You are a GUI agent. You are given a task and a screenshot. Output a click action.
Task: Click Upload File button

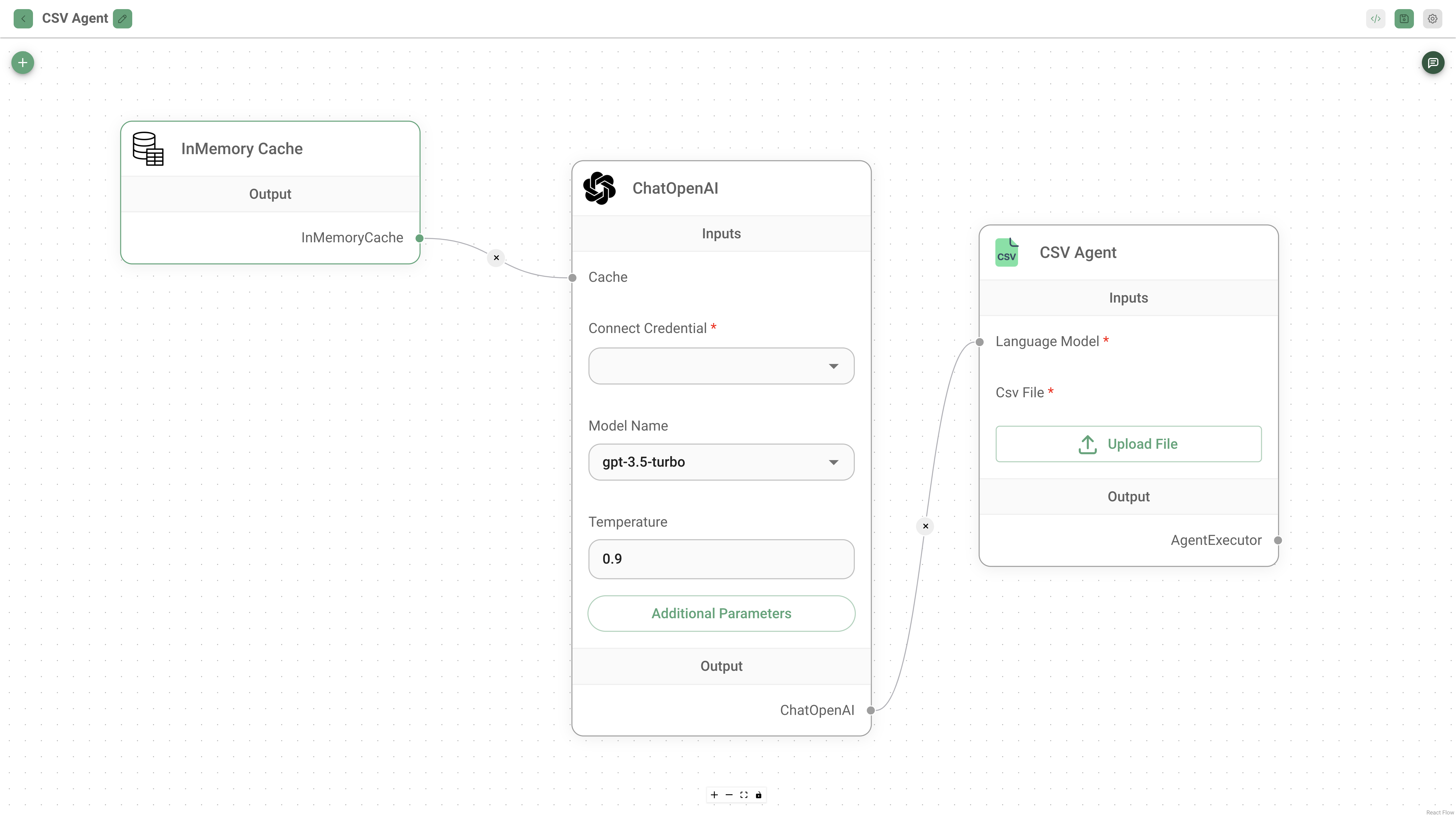1128,444
